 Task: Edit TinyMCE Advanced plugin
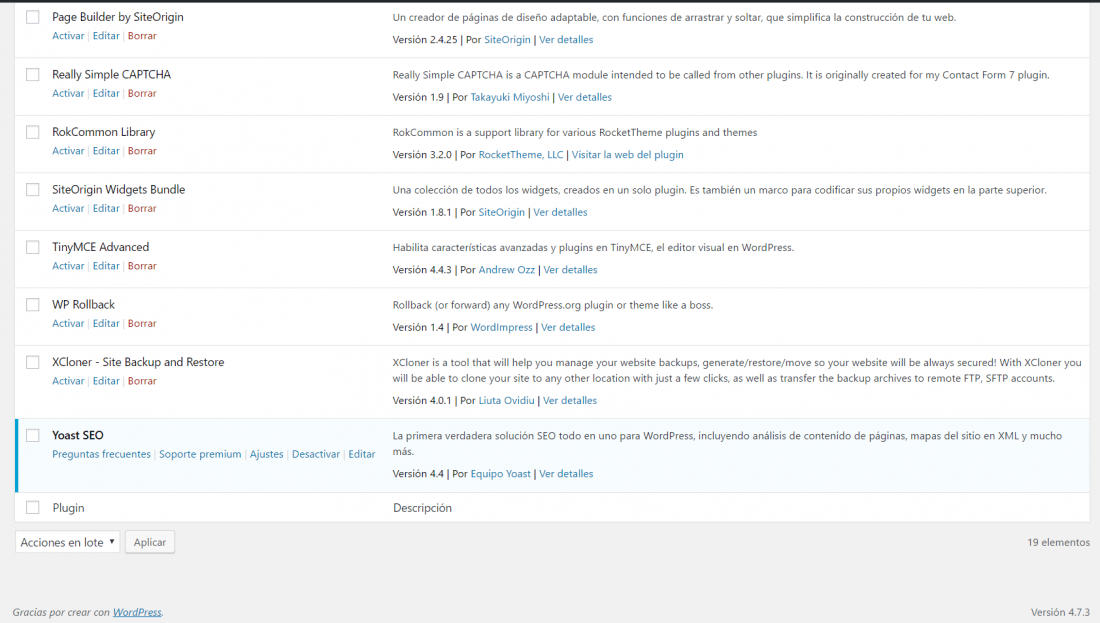pos(106,266)
